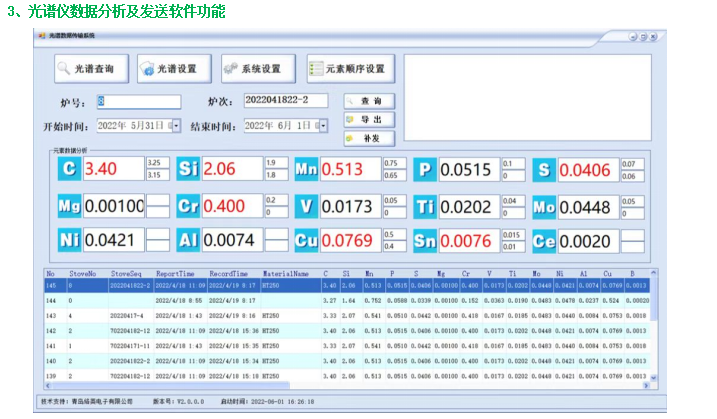Open 系统设置 system settings with gear icon

point(259,69)
